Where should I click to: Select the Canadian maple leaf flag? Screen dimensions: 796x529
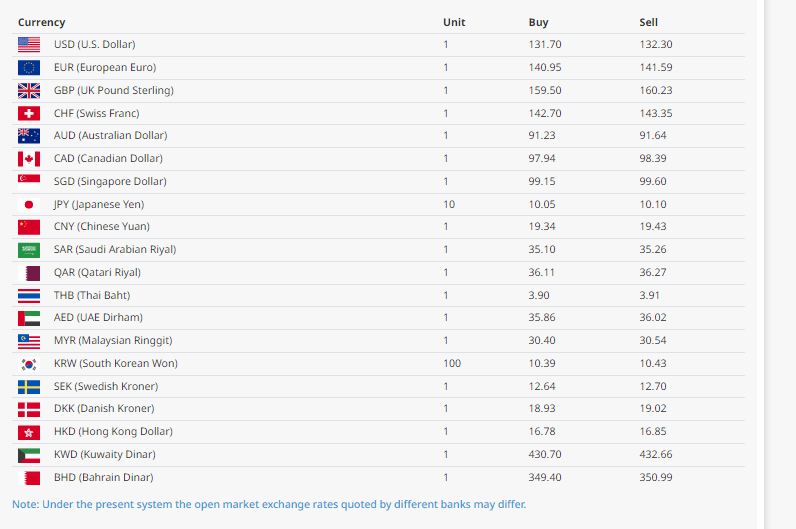click(29, 159)
